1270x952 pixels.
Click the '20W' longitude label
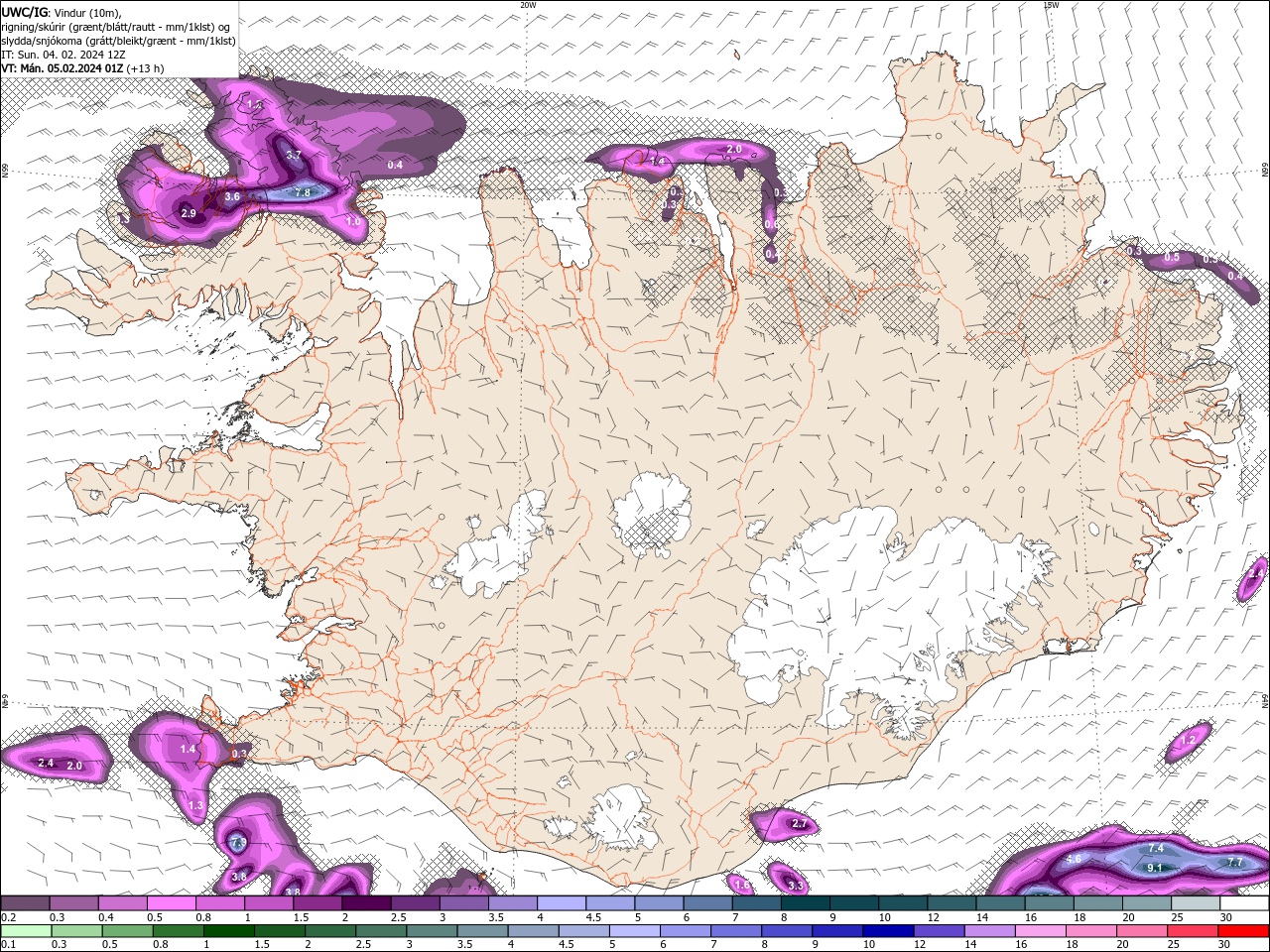(x=528, y=5)
